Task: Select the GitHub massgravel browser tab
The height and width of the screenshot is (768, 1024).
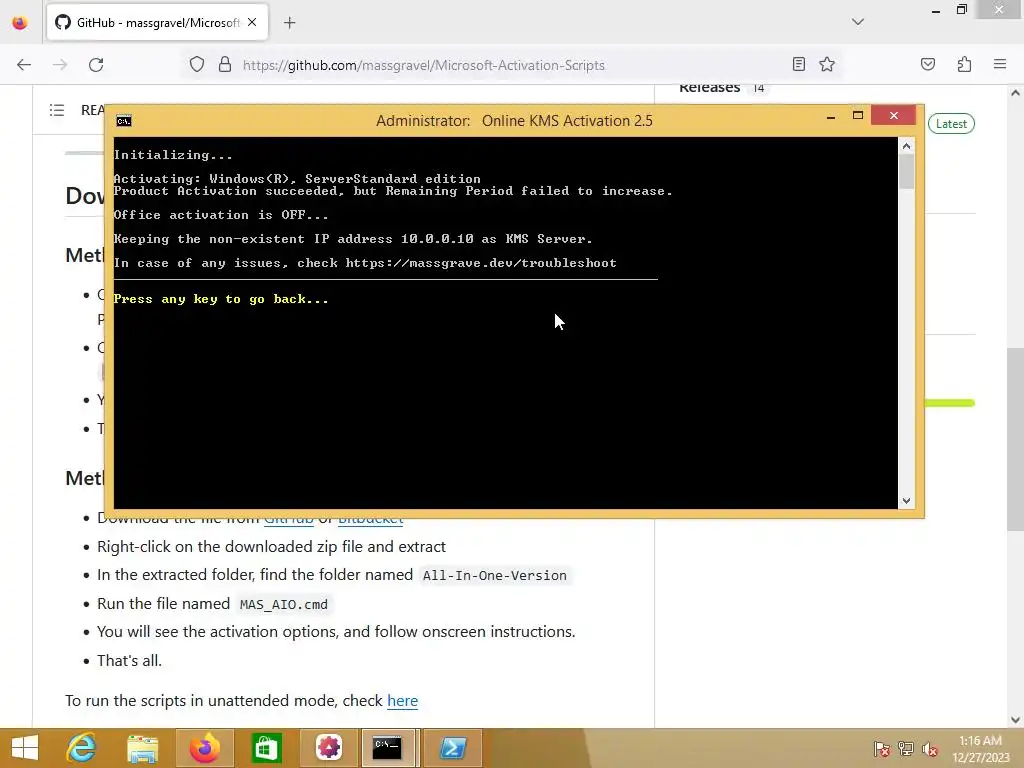Action: point(157,23)
